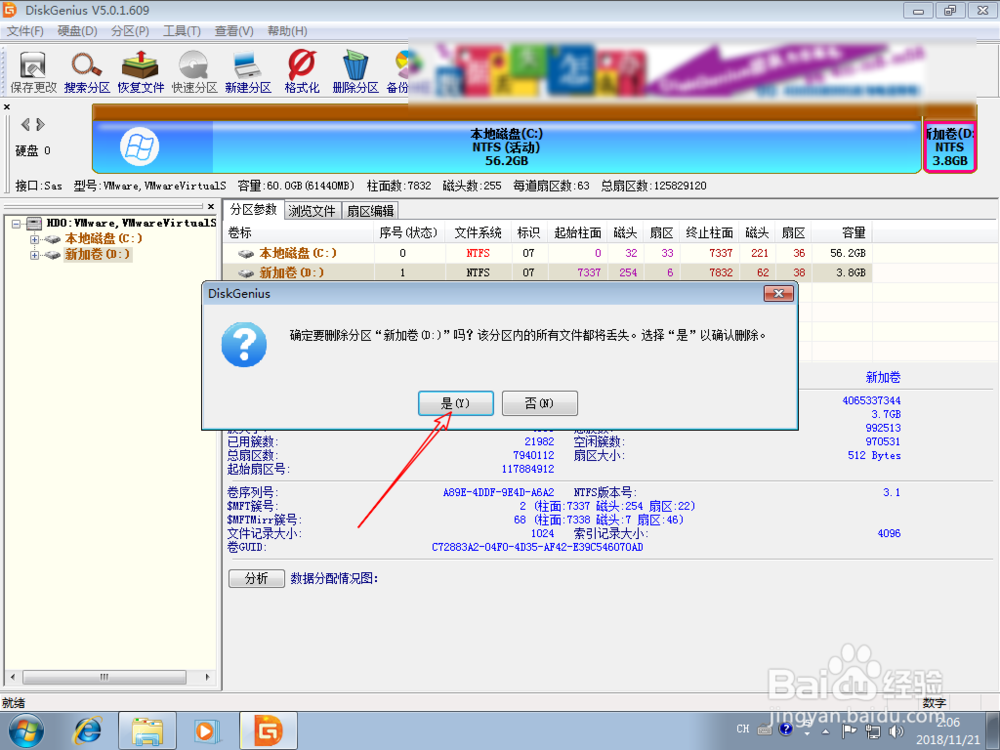Go to previous disk with left arrow
The width and height of the screenshot is (1000, 750).
click(26, 124)
